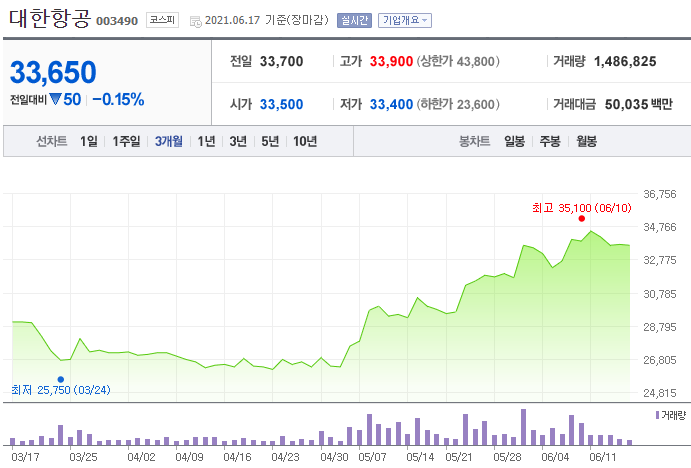Click the 상한가 43,800 text

pyautogui.click(x=458, y=61)
